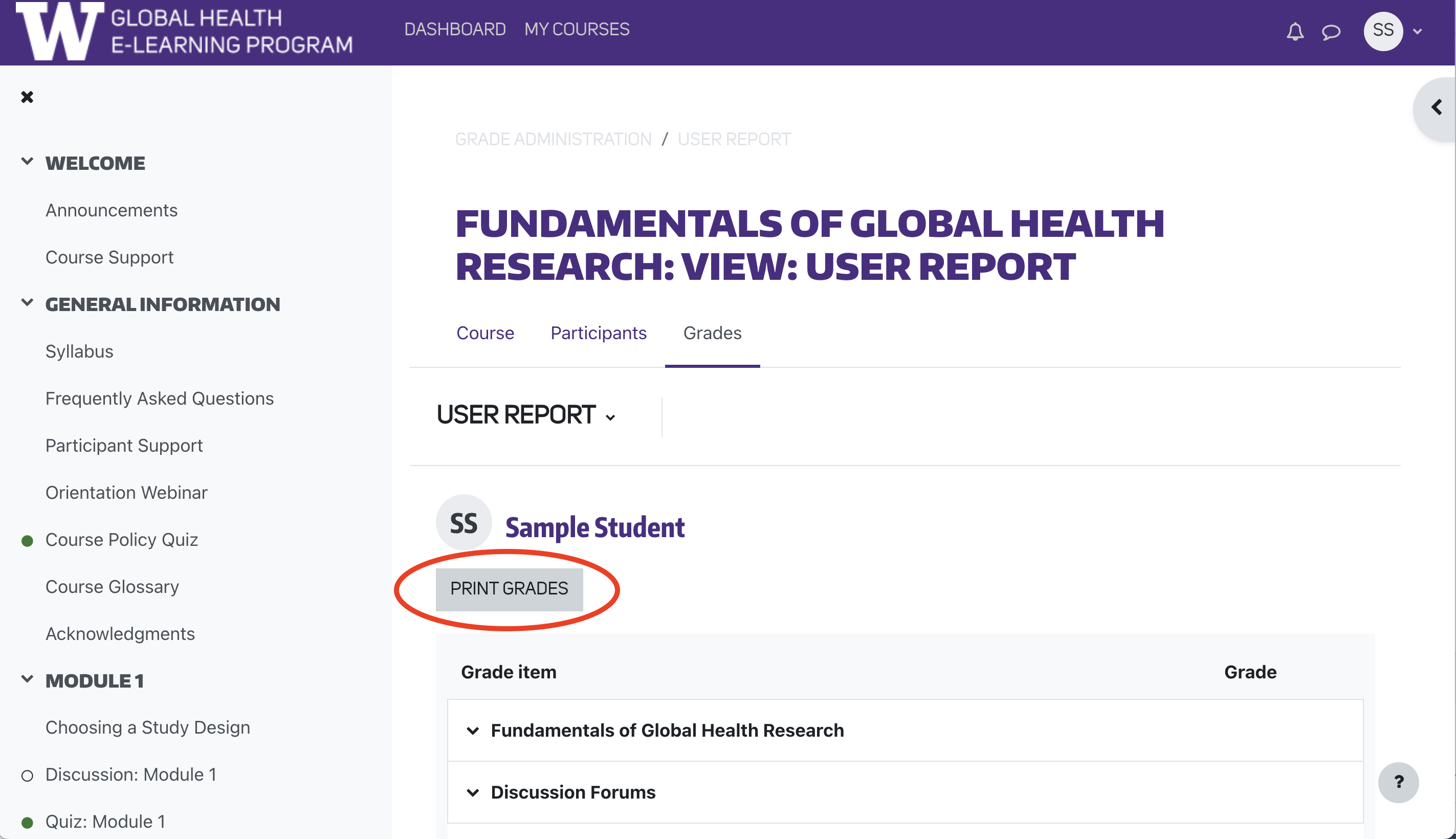Open the notifications bell icon

1295,32
